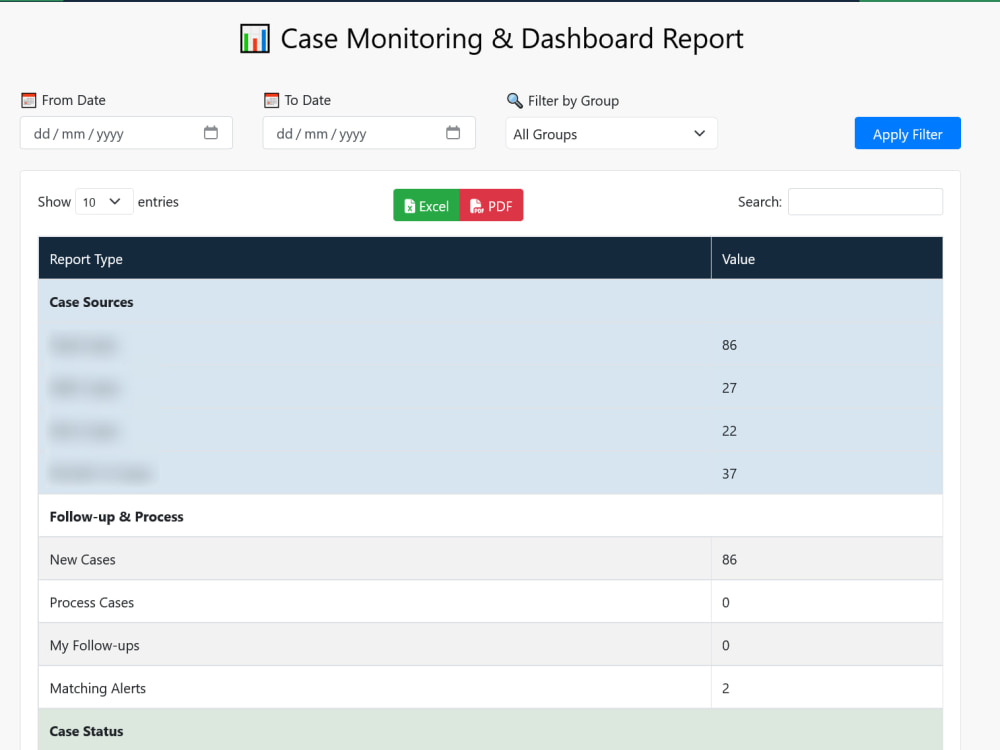1000x750 pixels.
Task: Open the From Date calendar picker icon
Action: tap(210, 133)
